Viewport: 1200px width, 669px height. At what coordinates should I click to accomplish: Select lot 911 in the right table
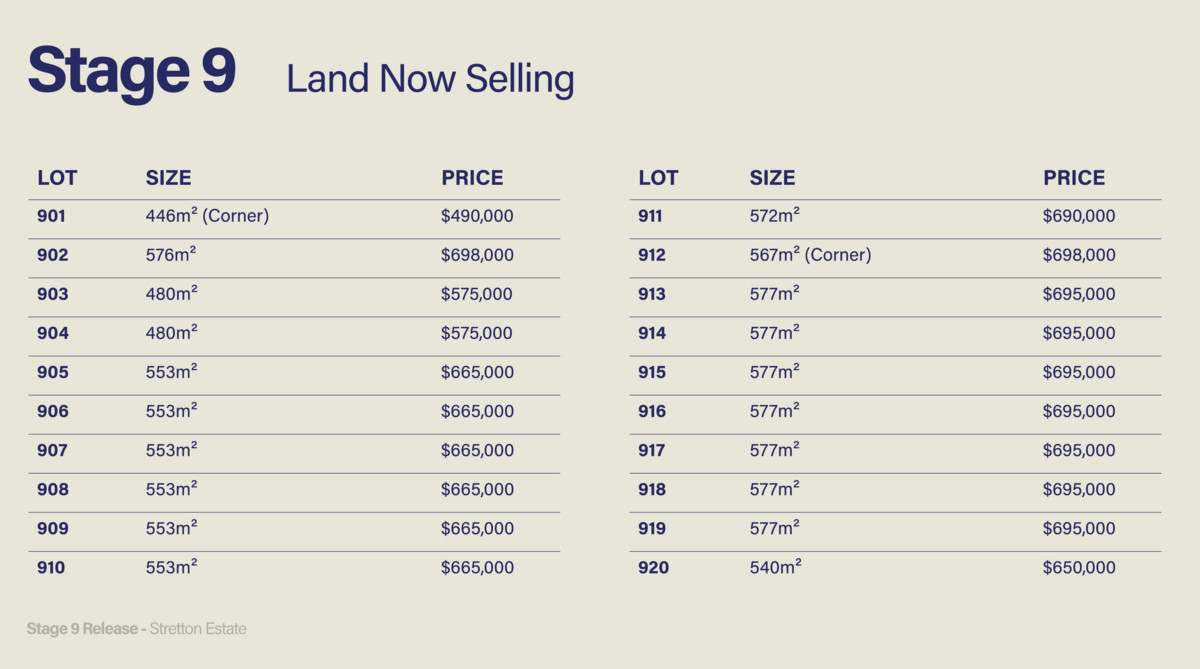tap(650, 216)
